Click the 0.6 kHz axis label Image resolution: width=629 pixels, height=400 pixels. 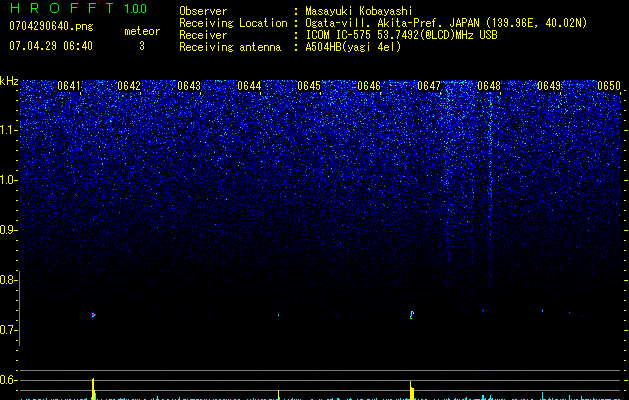coord(7,380)
